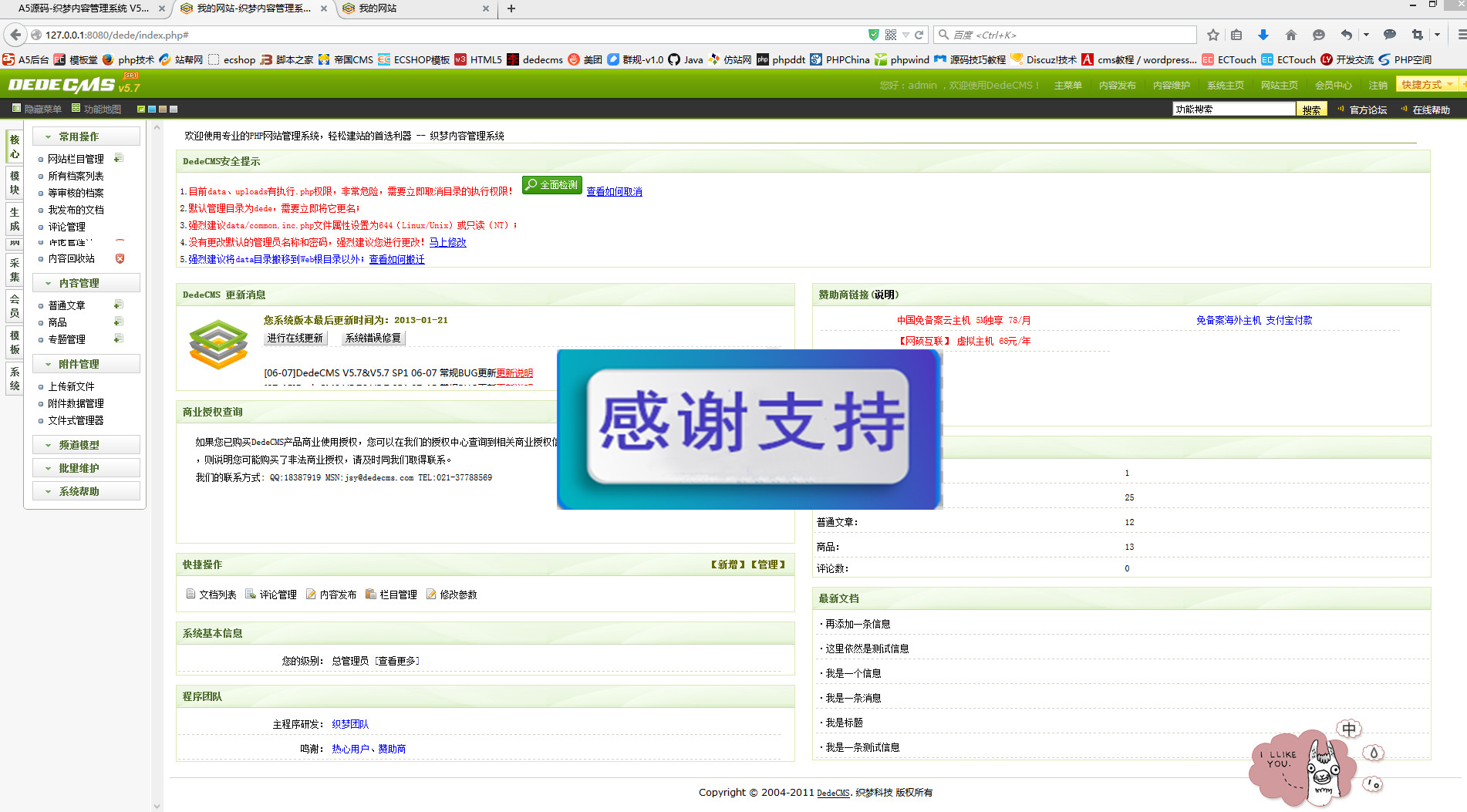Collapse the 内容管理 section

point(86,283)
